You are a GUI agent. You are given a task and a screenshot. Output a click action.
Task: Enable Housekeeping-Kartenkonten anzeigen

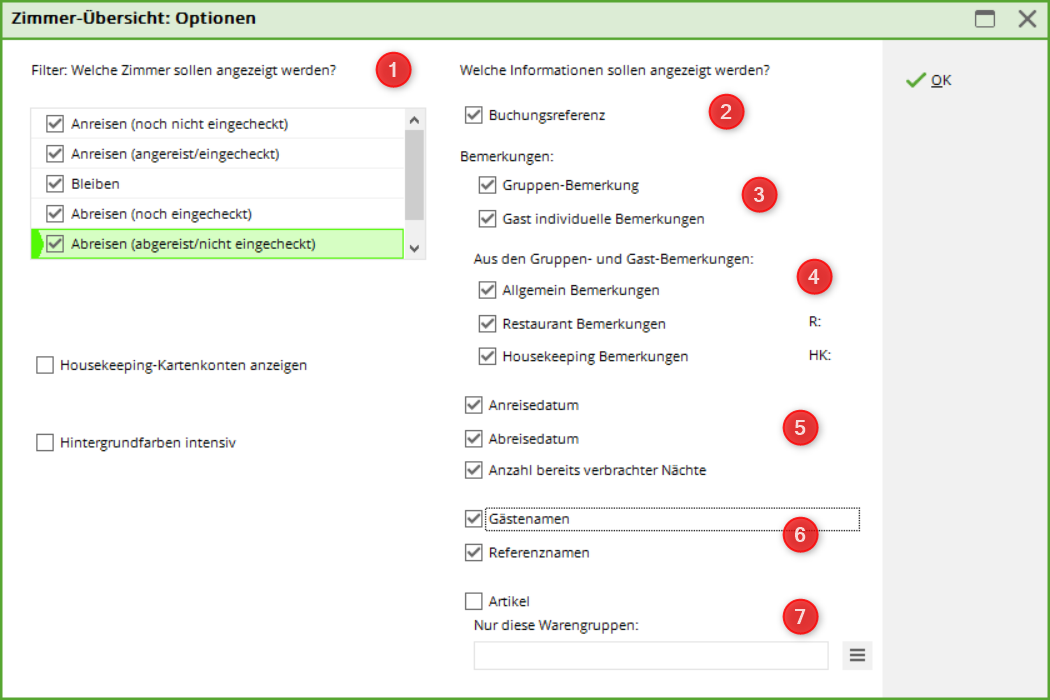click(45, 365)
